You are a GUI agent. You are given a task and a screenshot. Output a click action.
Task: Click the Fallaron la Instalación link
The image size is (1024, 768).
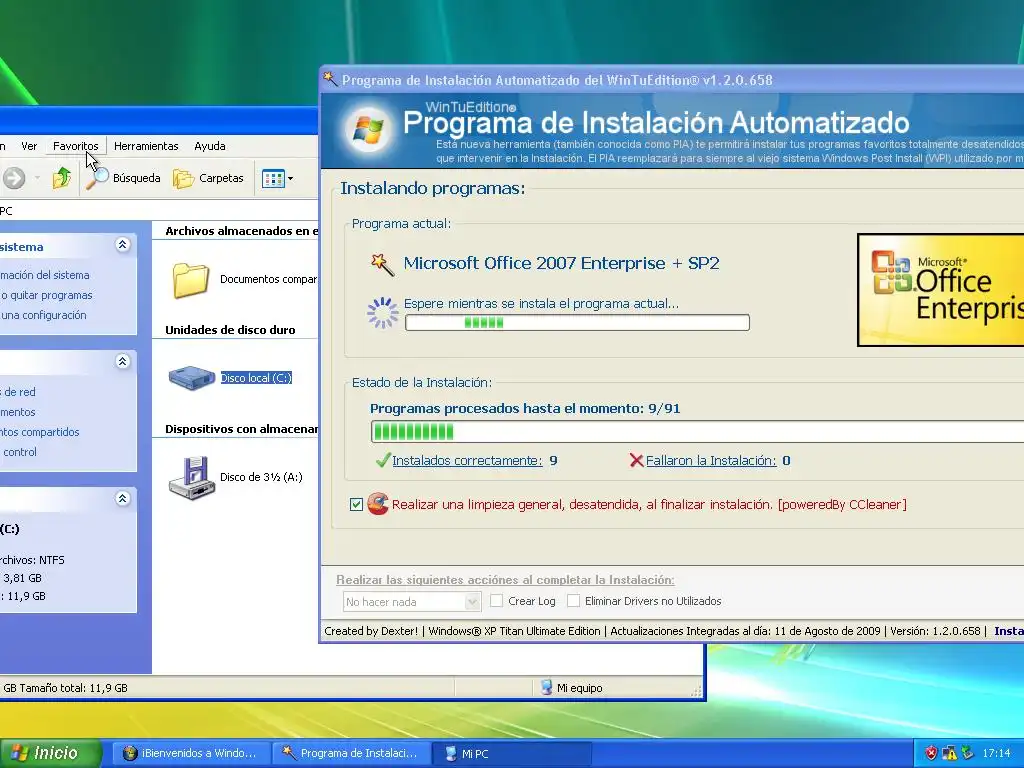click(x=711, y=460)
